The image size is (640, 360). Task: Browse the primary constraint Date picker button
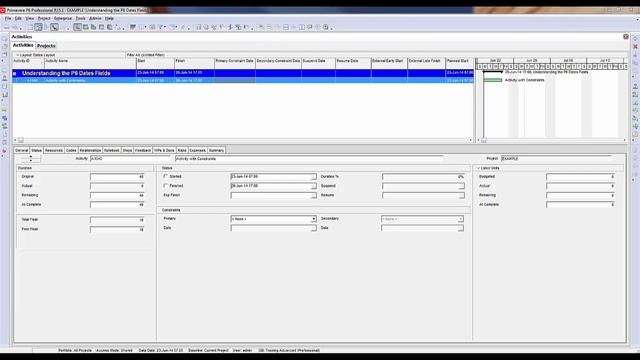pyautogui.click(x=313, y=229)
